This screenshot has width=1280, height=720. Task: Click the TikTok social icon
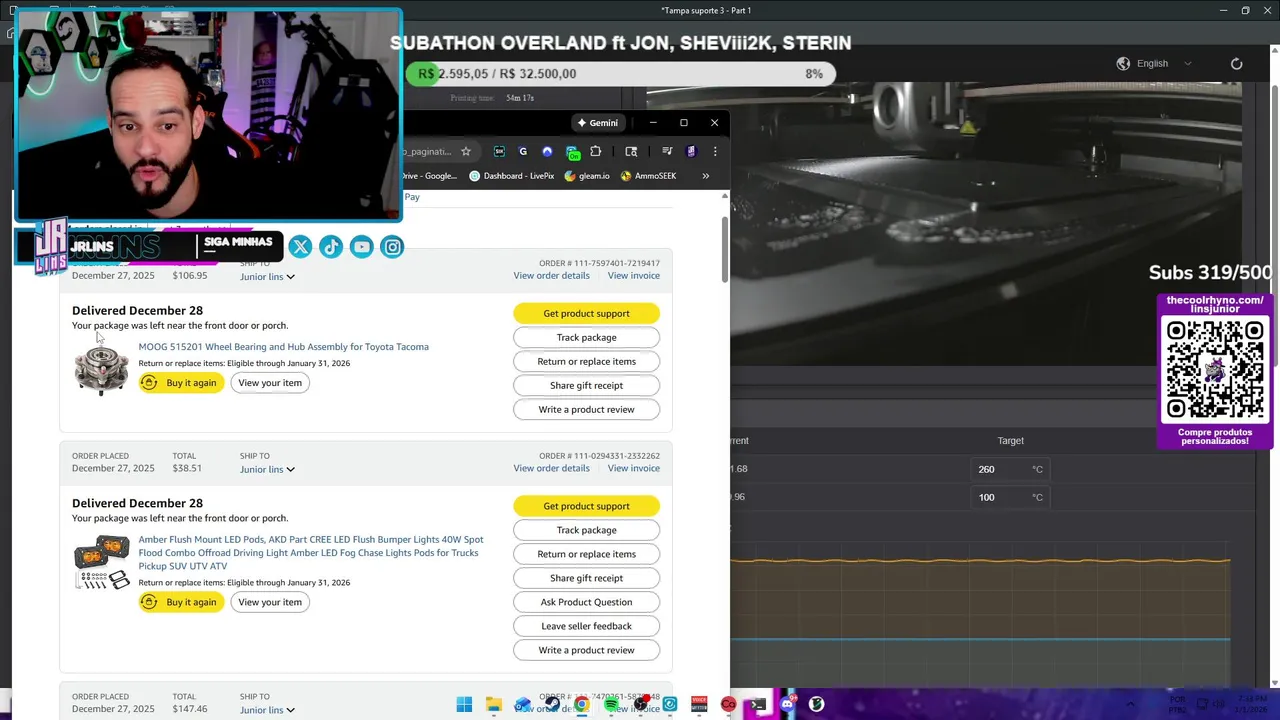331,247
